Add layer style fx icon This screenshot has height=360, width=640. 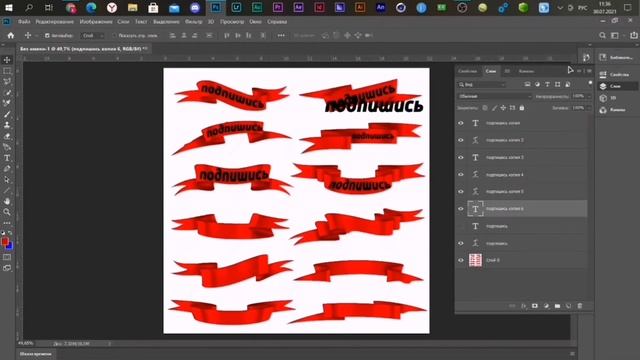click(x=524, y=306)
